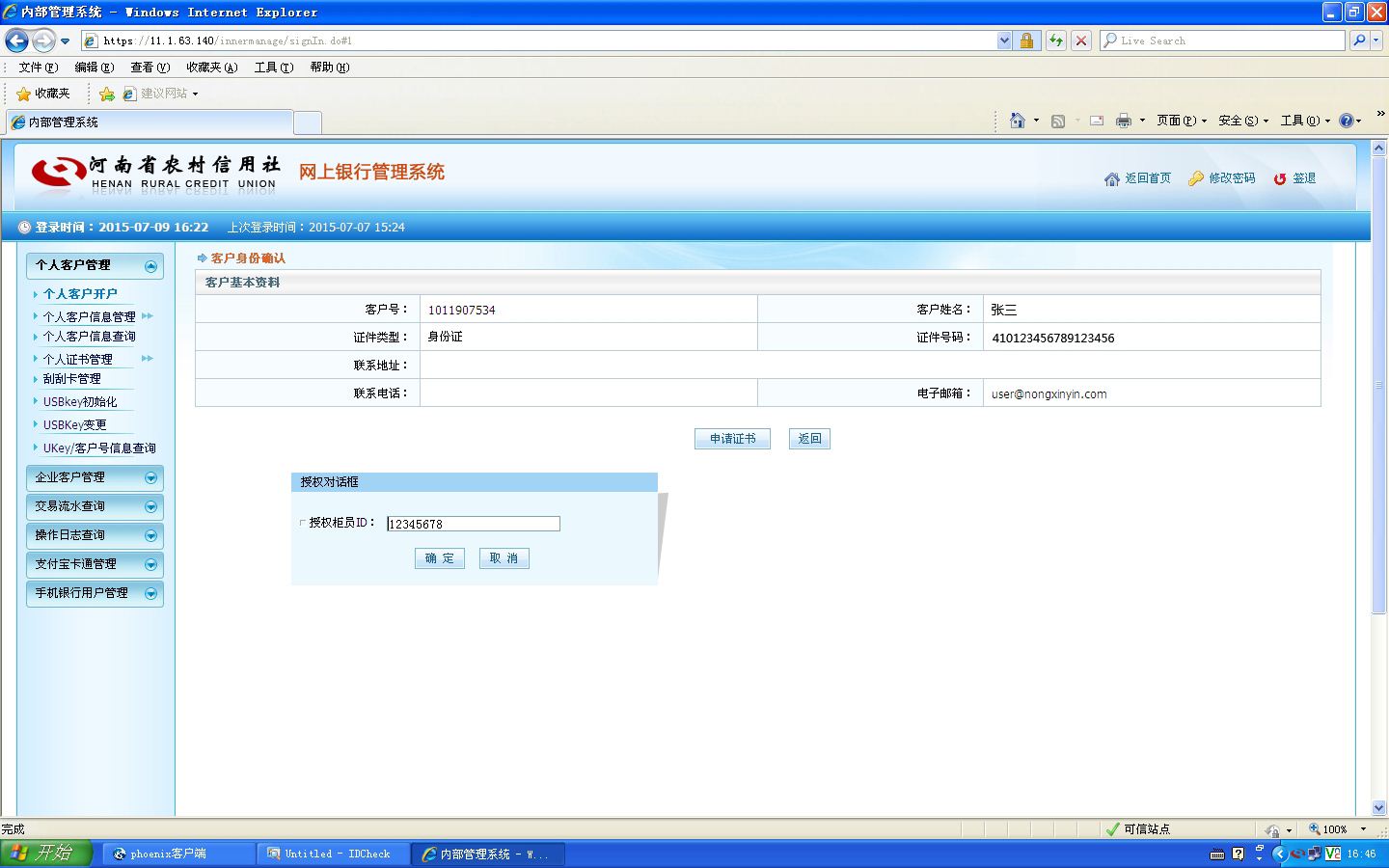Click the IE Back navigation arrow
This screenshot has height=868, width=1389.
point(16,41)
